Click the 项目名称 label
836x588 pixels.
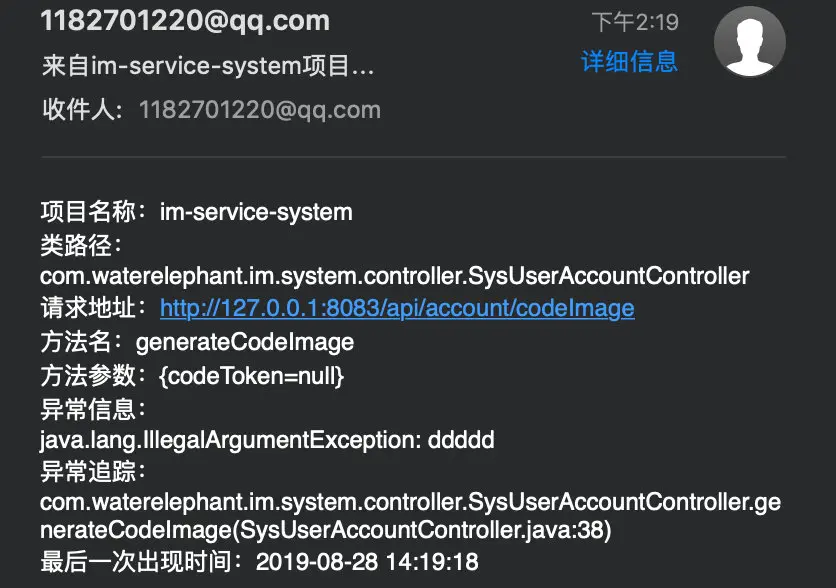pos(92,212)
